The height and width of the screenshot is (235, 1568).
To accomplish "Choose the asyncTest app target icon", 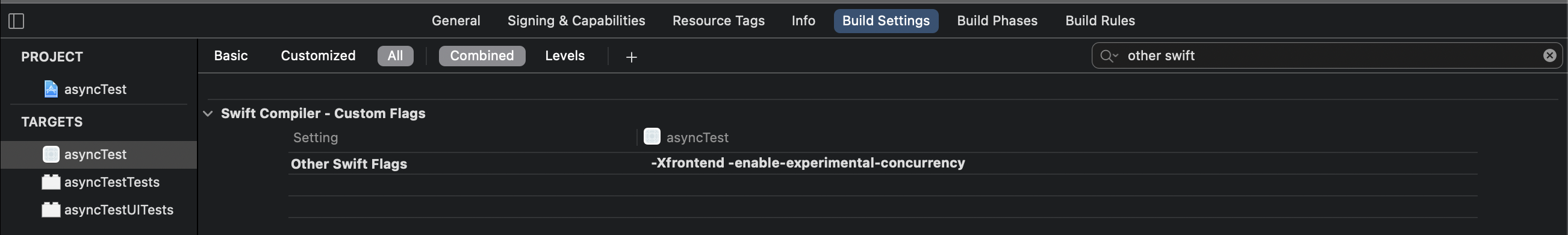I will (x=51, y=155).
